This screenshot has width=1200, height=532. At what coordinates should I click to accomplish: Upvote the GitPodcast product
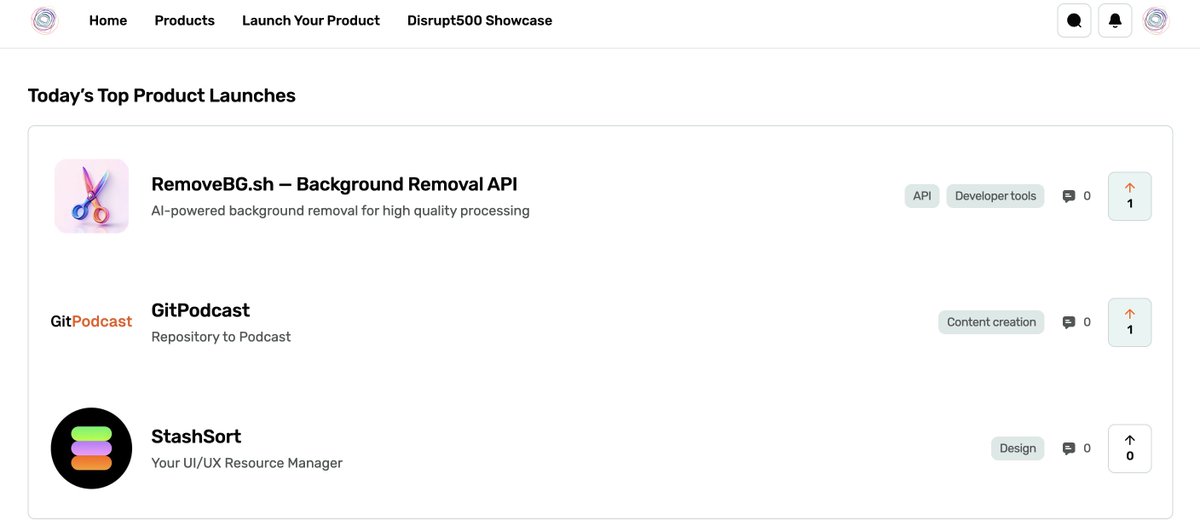(x=1130, y=322)
